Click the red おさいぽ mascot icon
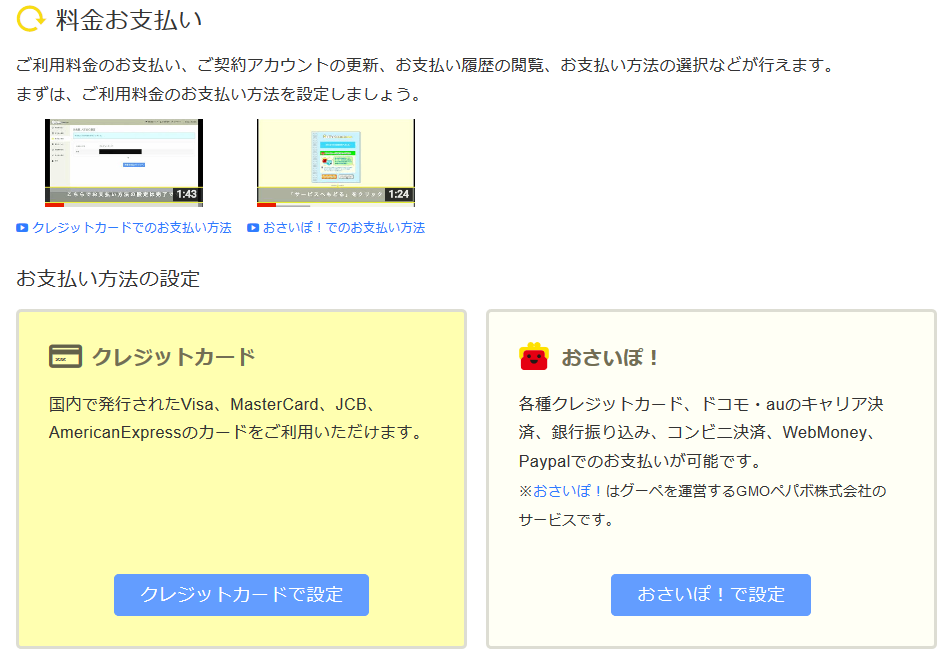Viewport: 948px width, 651px height. coord(534,356)
